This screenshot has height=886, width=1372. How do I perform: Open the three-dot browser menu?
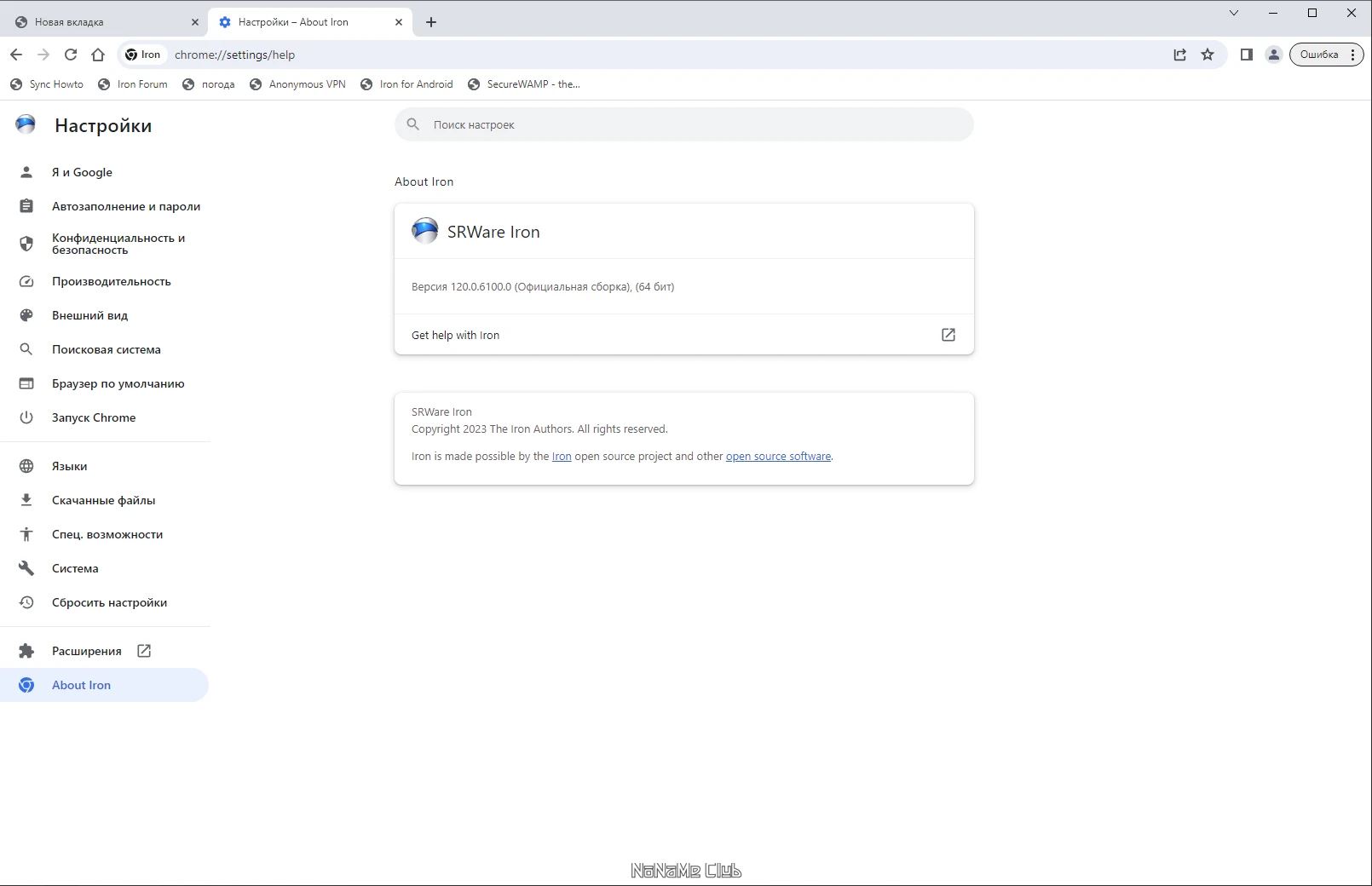click(1352, 55)
